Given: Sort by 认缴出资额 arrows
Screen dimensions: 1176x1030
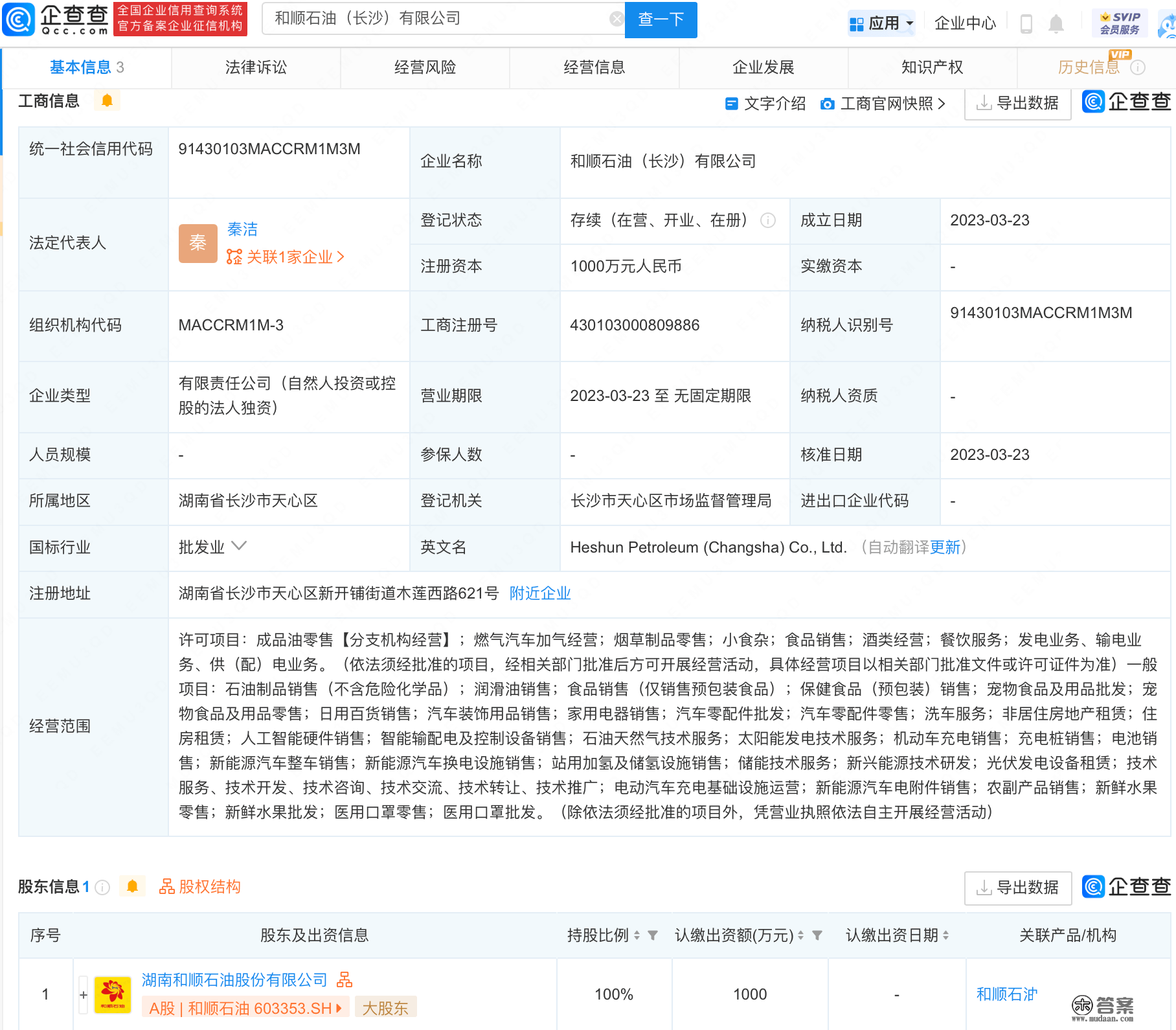Looking at the screenshot, I should point(800,935).
